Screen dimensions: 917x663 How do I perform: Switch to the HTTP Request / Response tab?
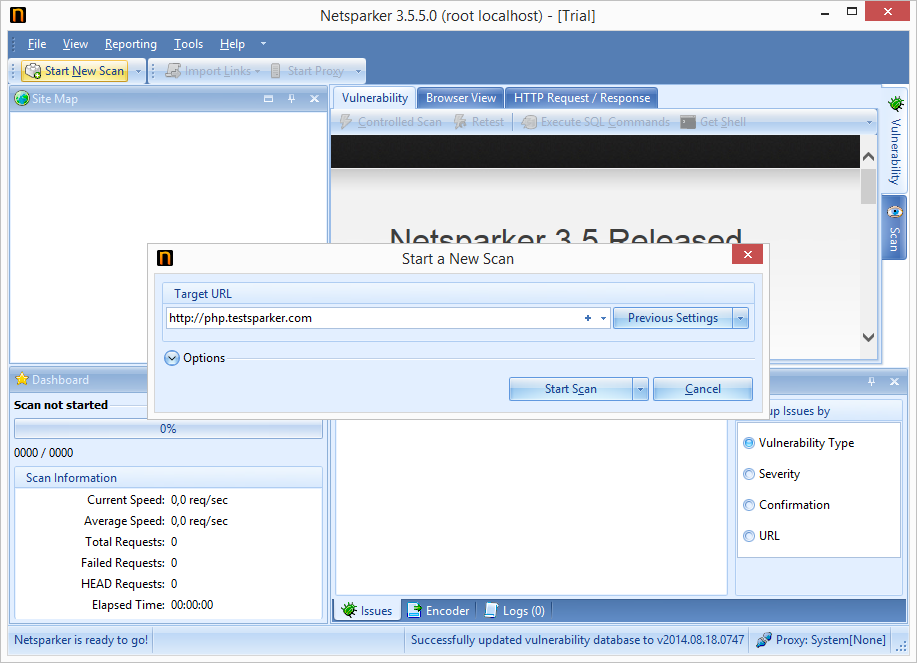[582, 98]
